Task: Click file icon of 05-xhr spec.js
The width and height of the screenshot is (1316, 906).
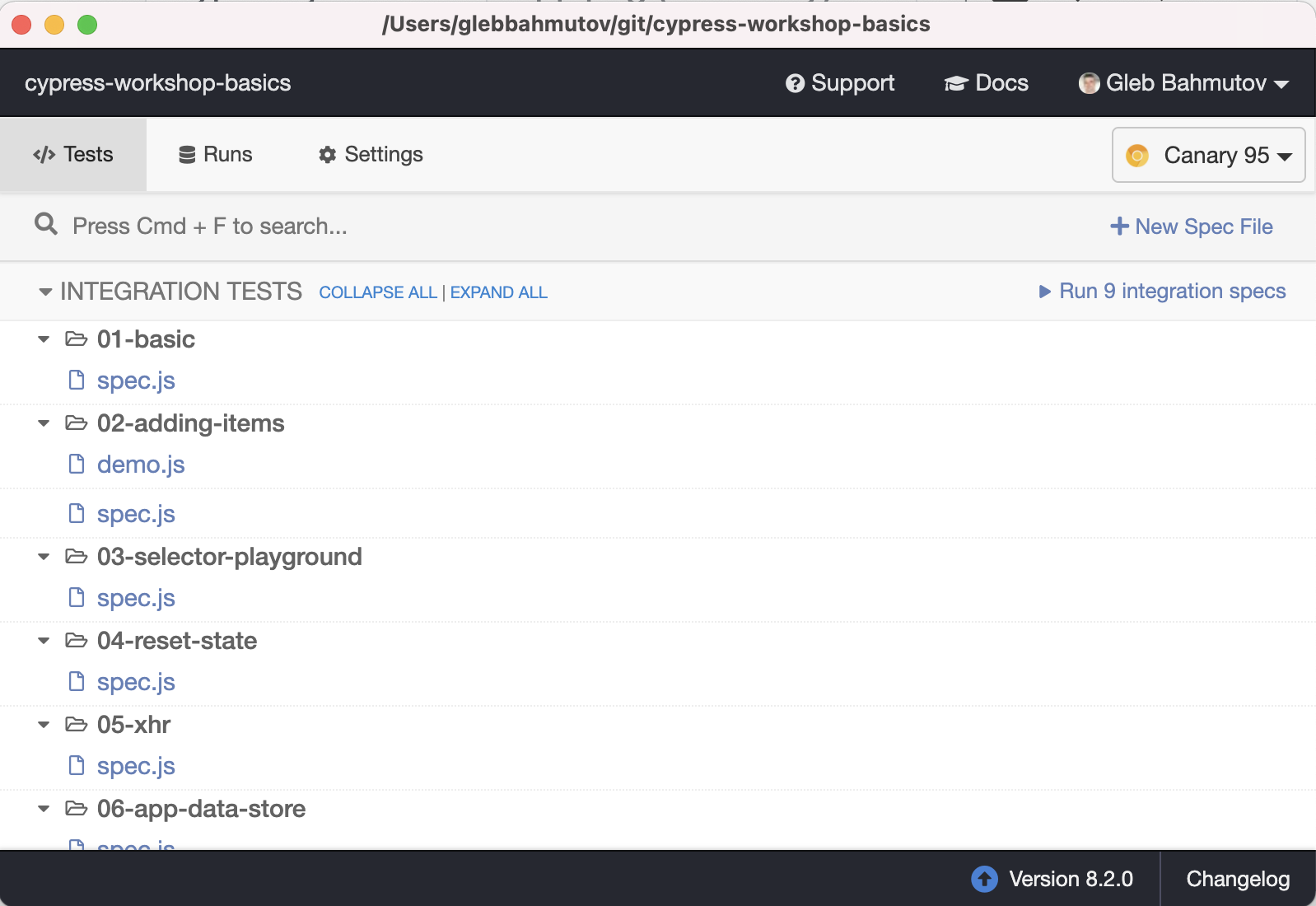Action: click(77, 765)
